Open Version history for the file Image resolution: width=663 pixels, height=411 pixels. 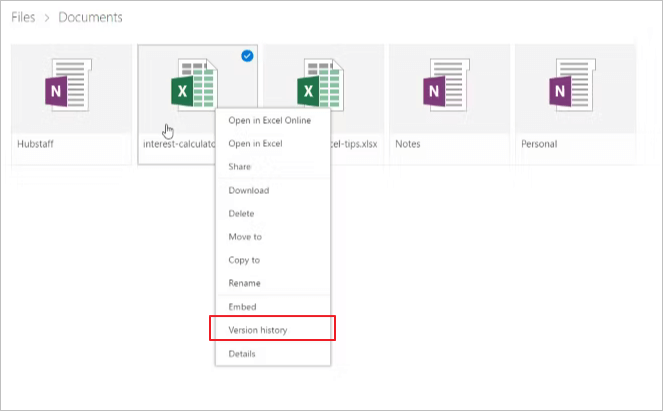258,329
